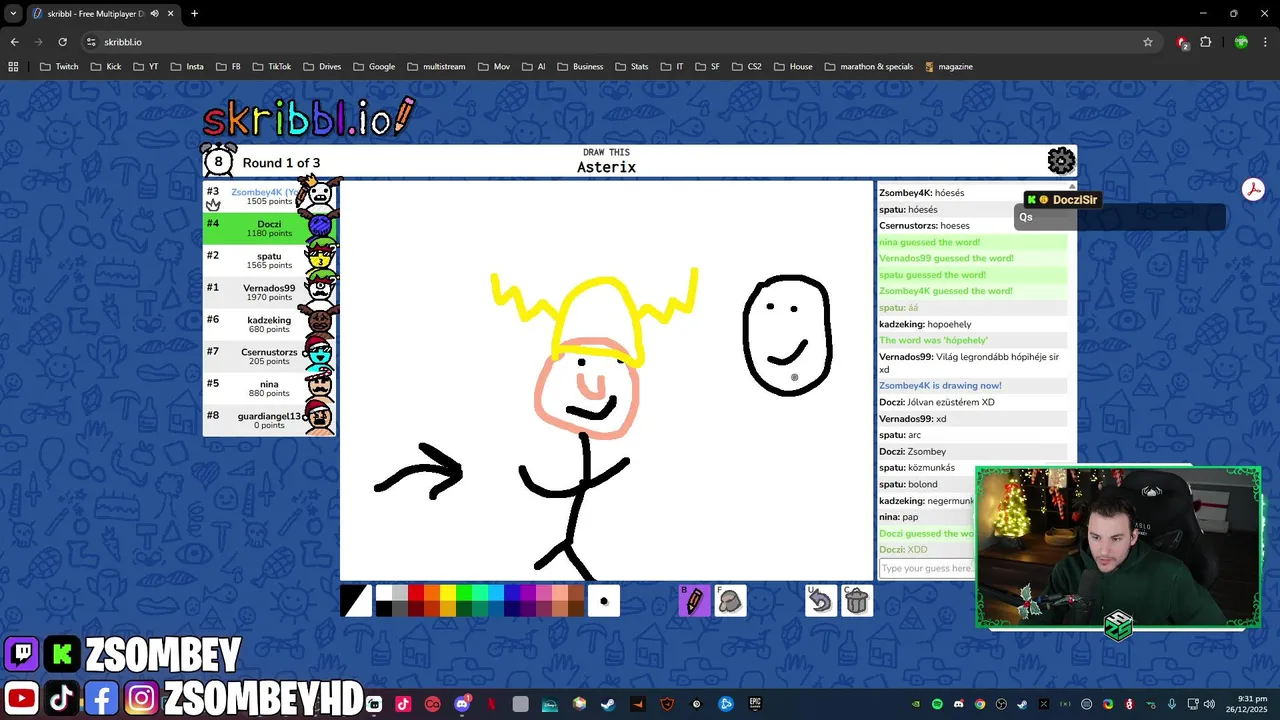Open the Chrome apps grid shortcut

point(13,67)
